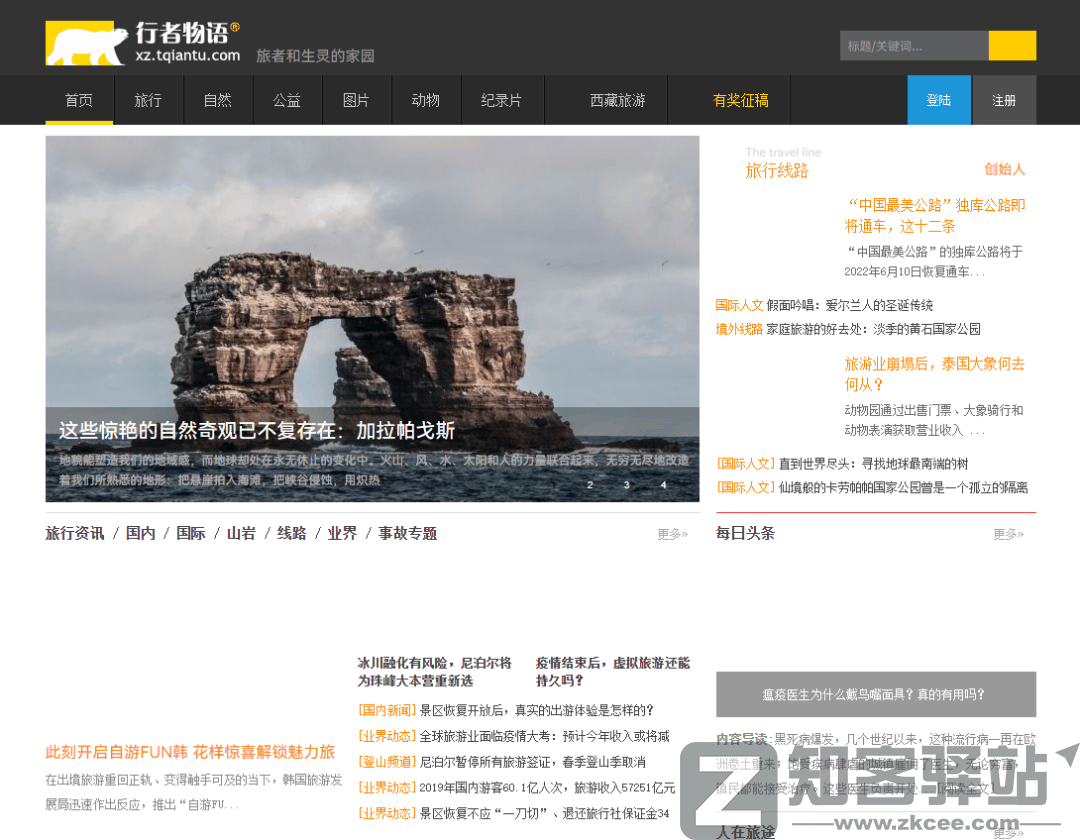Open the featured headline about 加拉帕戈斯
Image resolution: width=1080 pixels, height=840 pixels.
(257, 430)
